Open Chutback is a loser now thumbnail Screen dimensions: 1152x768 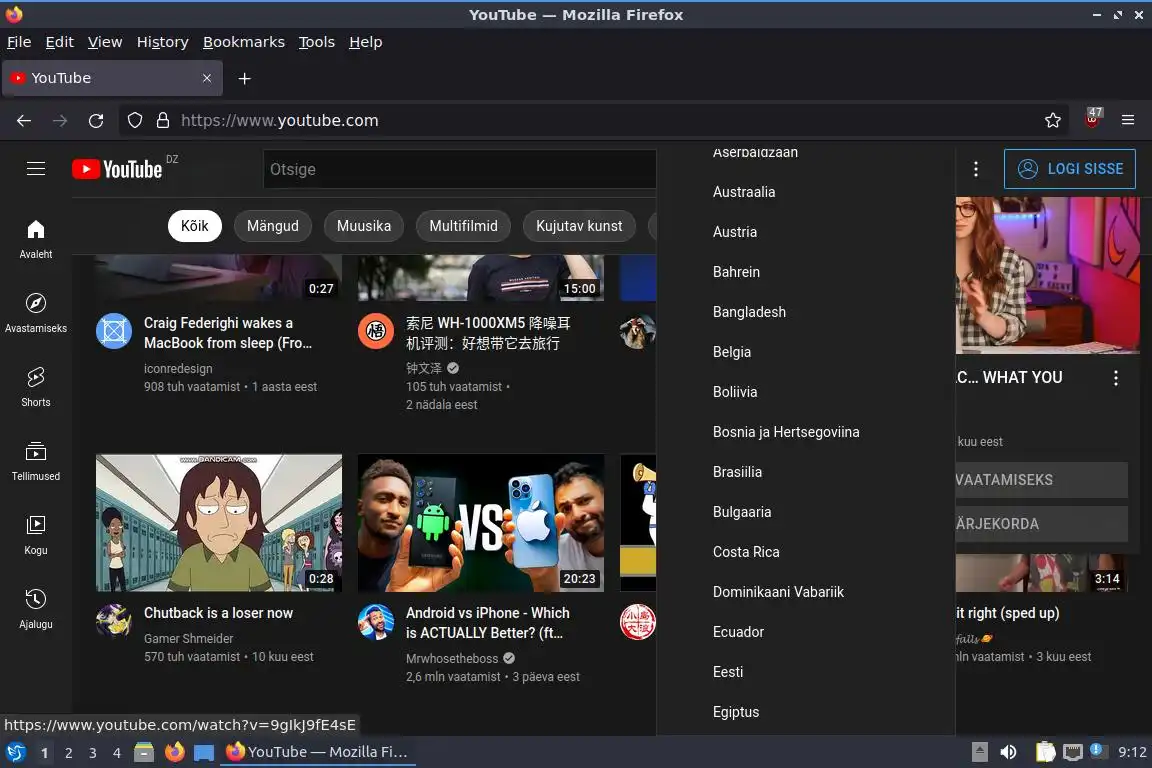219,523
